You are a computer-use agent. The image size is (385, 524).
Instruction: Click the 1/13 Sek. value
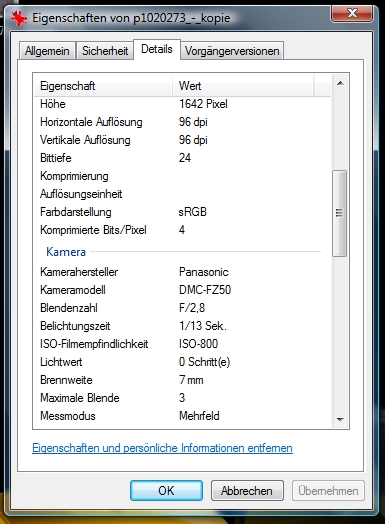point(203,326)
